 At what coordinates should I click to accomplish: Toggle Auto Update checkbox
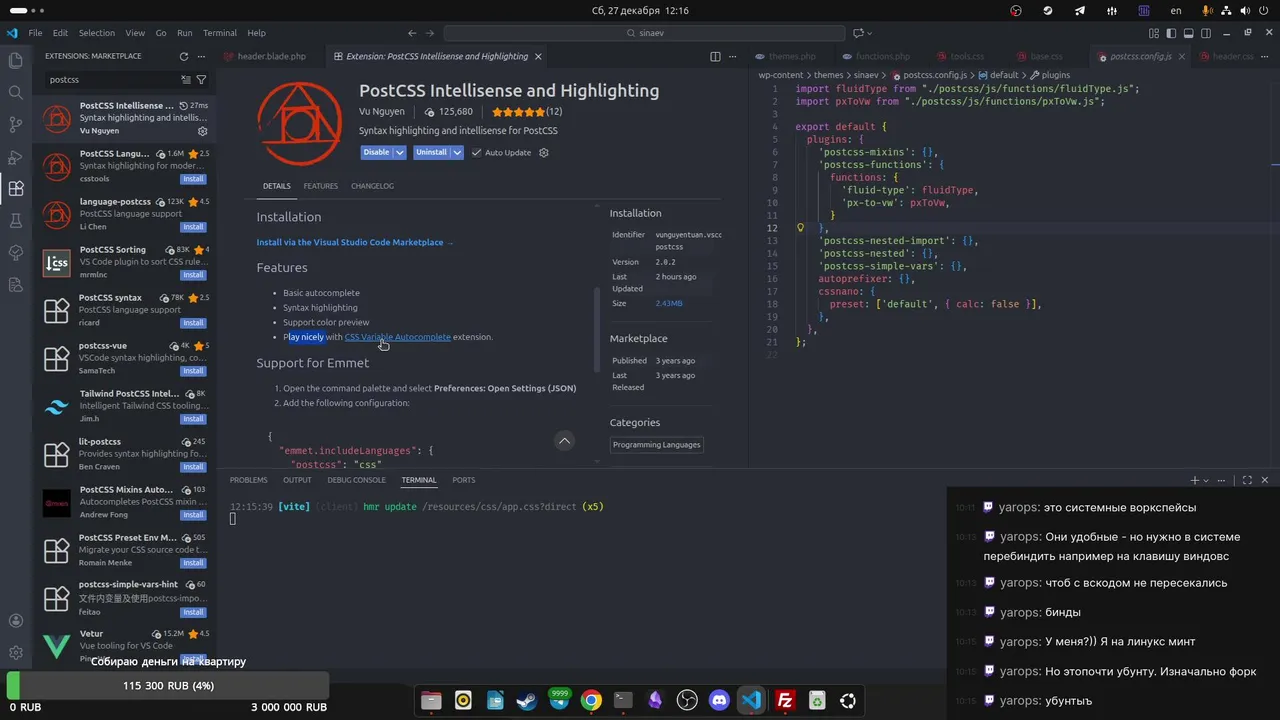pos(477,153)
